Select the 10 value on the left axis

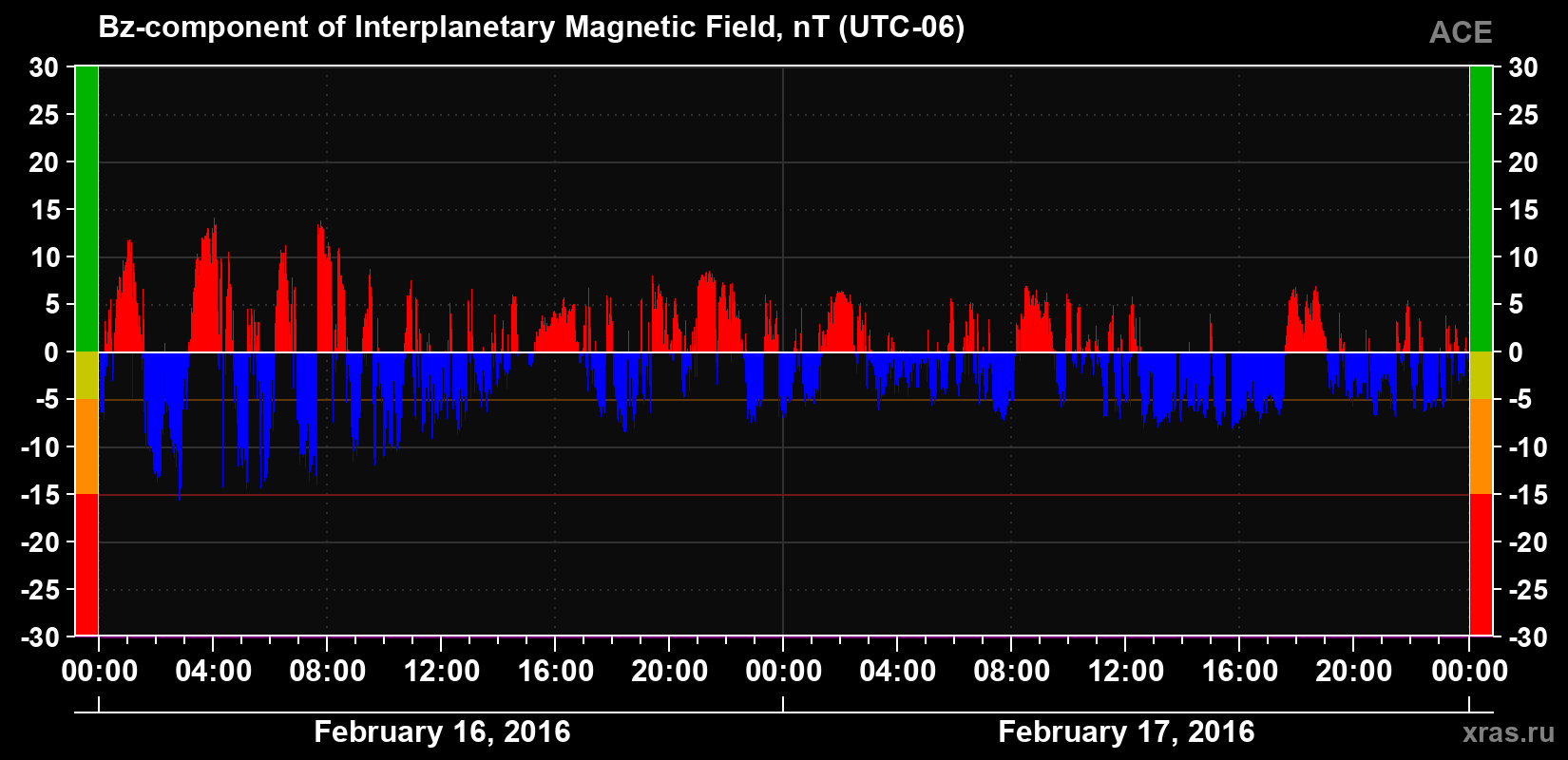pyautogui.click(x=44, y=257)
